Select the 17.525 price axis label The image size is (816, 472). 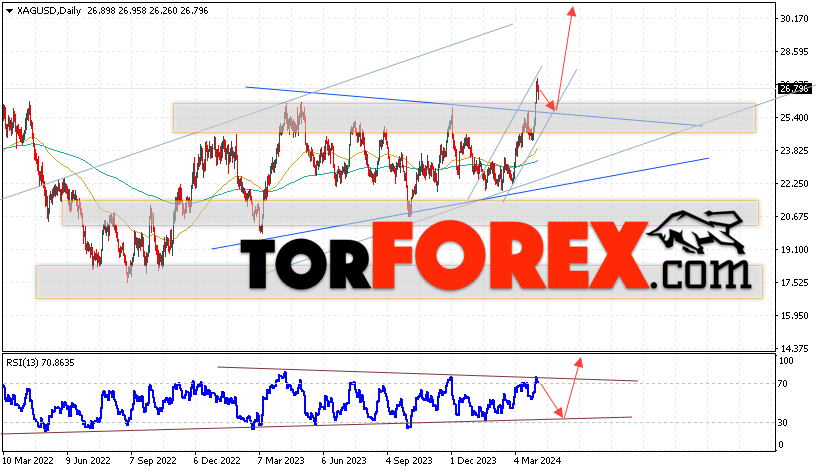[794, 283]
